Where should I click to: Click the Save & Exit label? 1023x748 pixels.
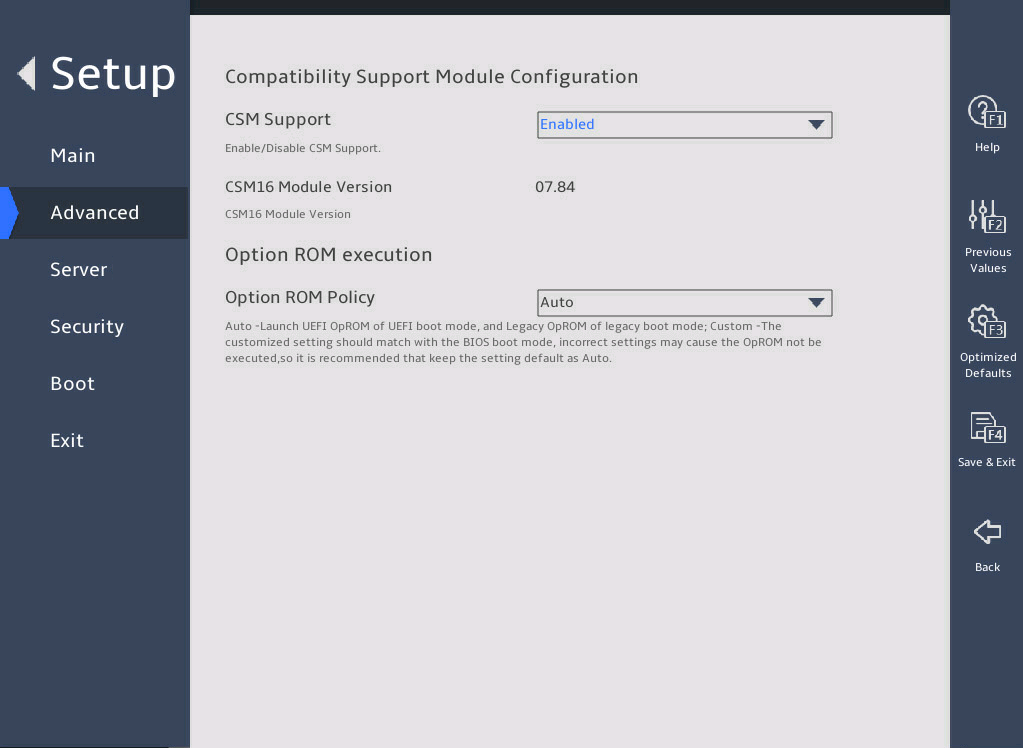(986, 462)
